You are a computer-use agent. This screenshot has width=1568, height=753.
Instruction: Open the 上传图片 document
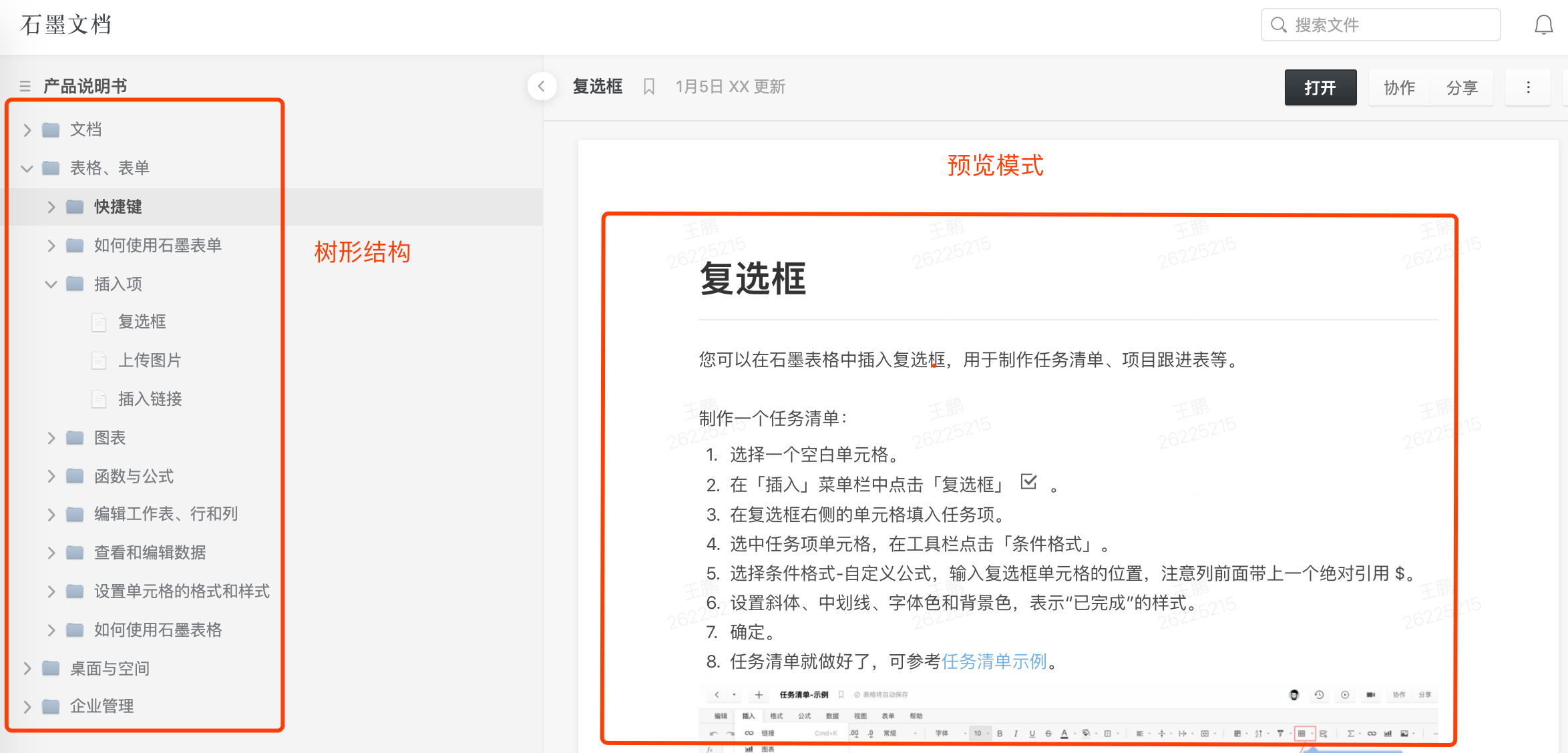(150, 360)
